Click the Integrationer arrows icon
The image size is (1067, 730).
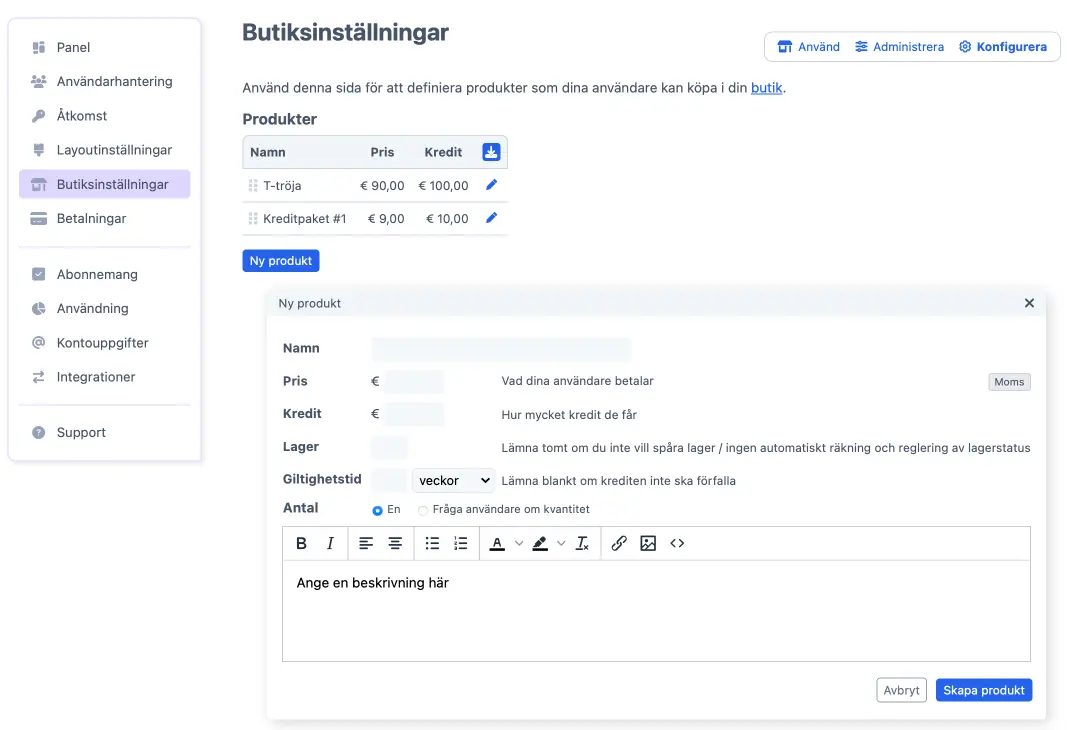[x=39, y=377]
